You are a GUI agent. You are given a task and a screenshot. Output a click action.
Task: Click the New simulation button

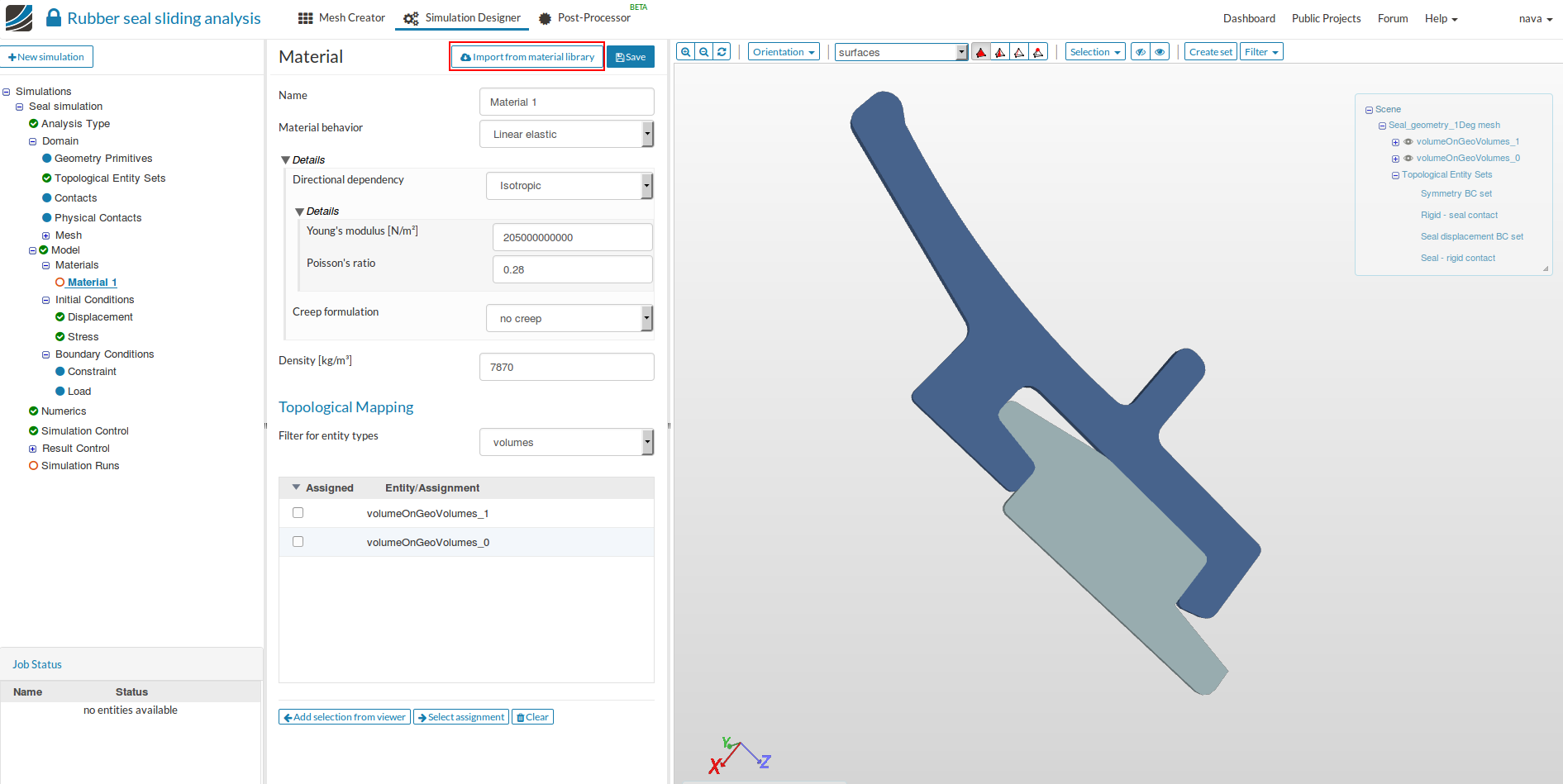tap(47, 57)
